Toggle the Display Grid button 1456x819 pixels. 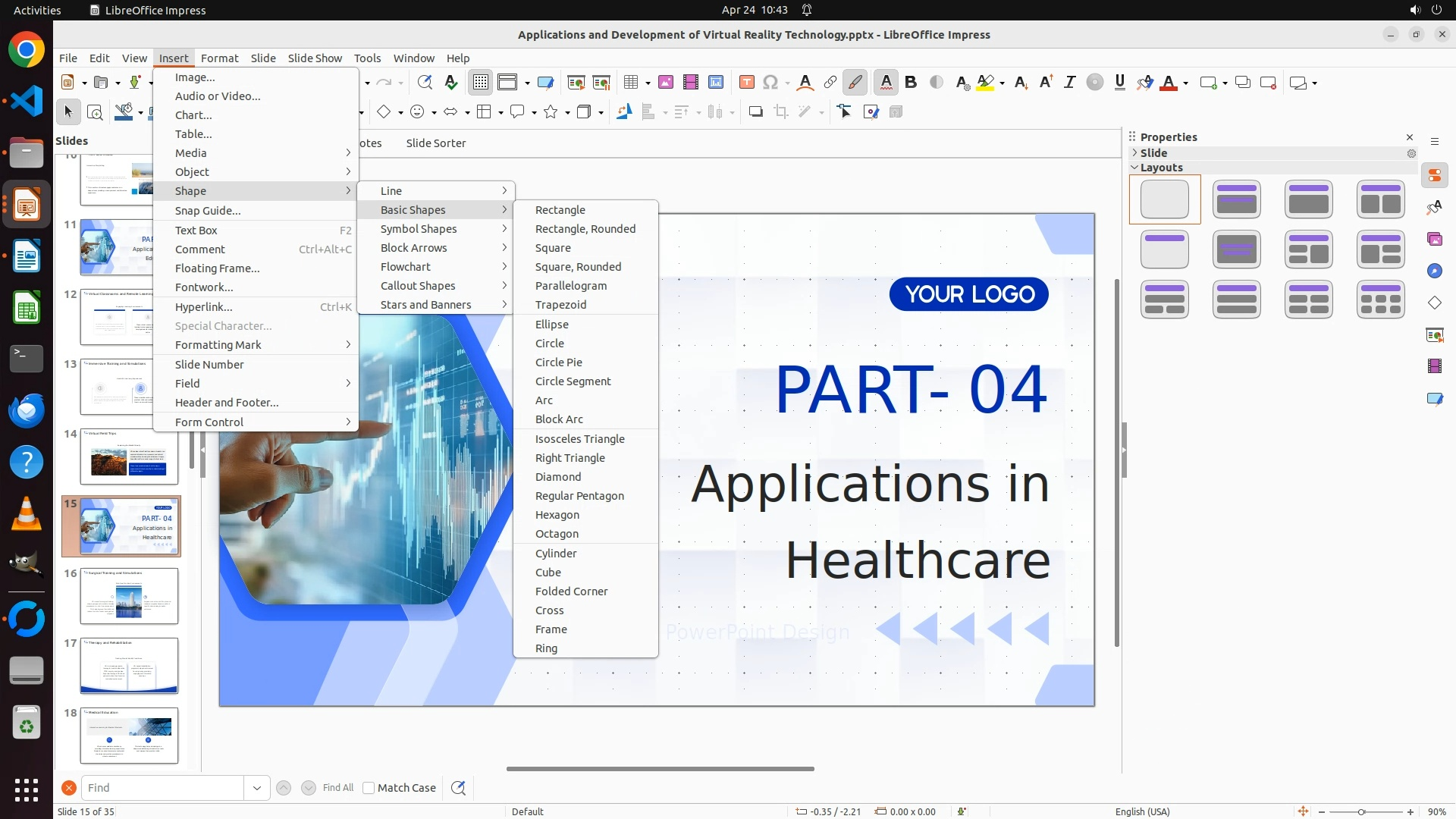[x=481, y=83]
